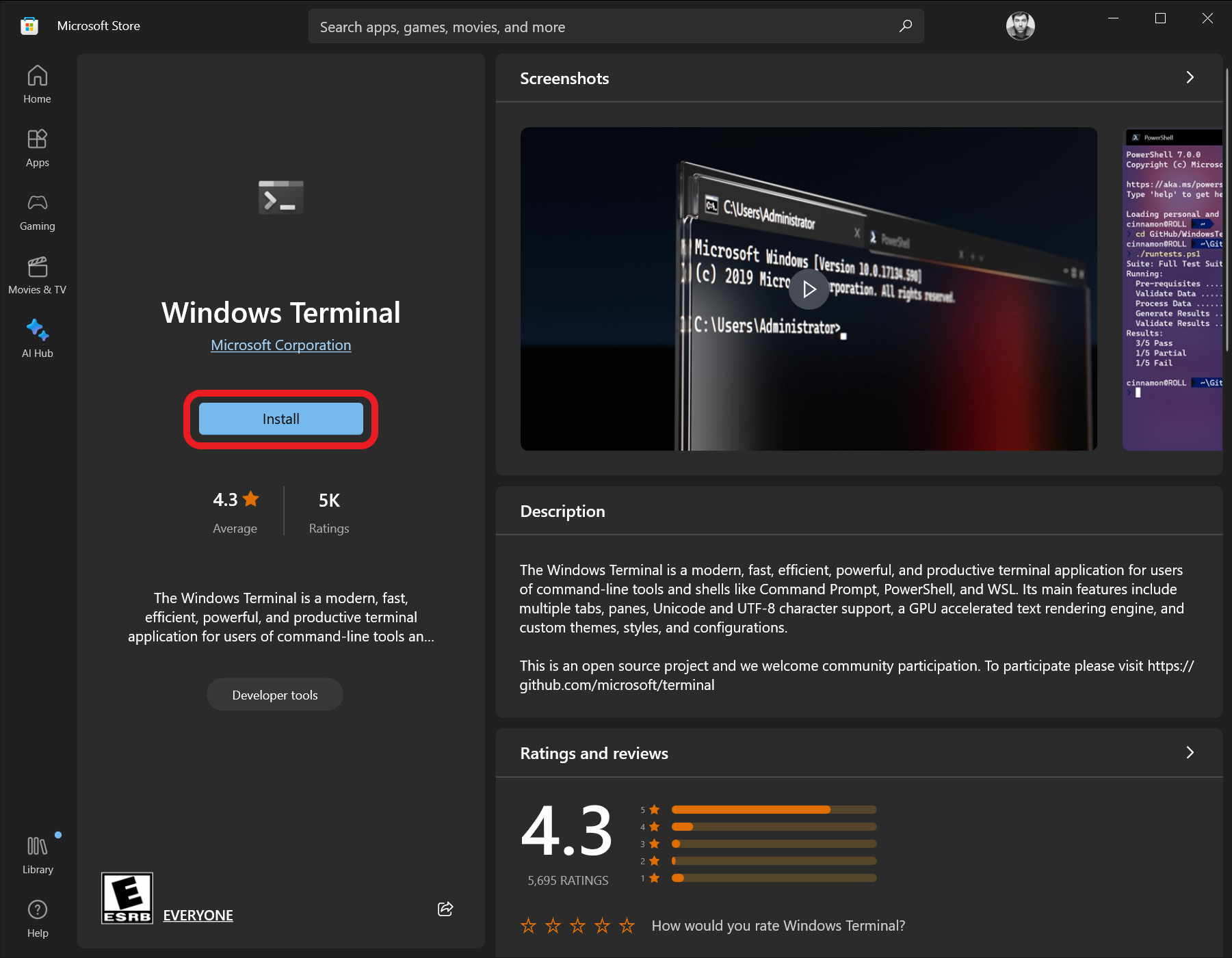Open the EVERYONE age rating details
1232x958 pixels.
click(198, 915)
